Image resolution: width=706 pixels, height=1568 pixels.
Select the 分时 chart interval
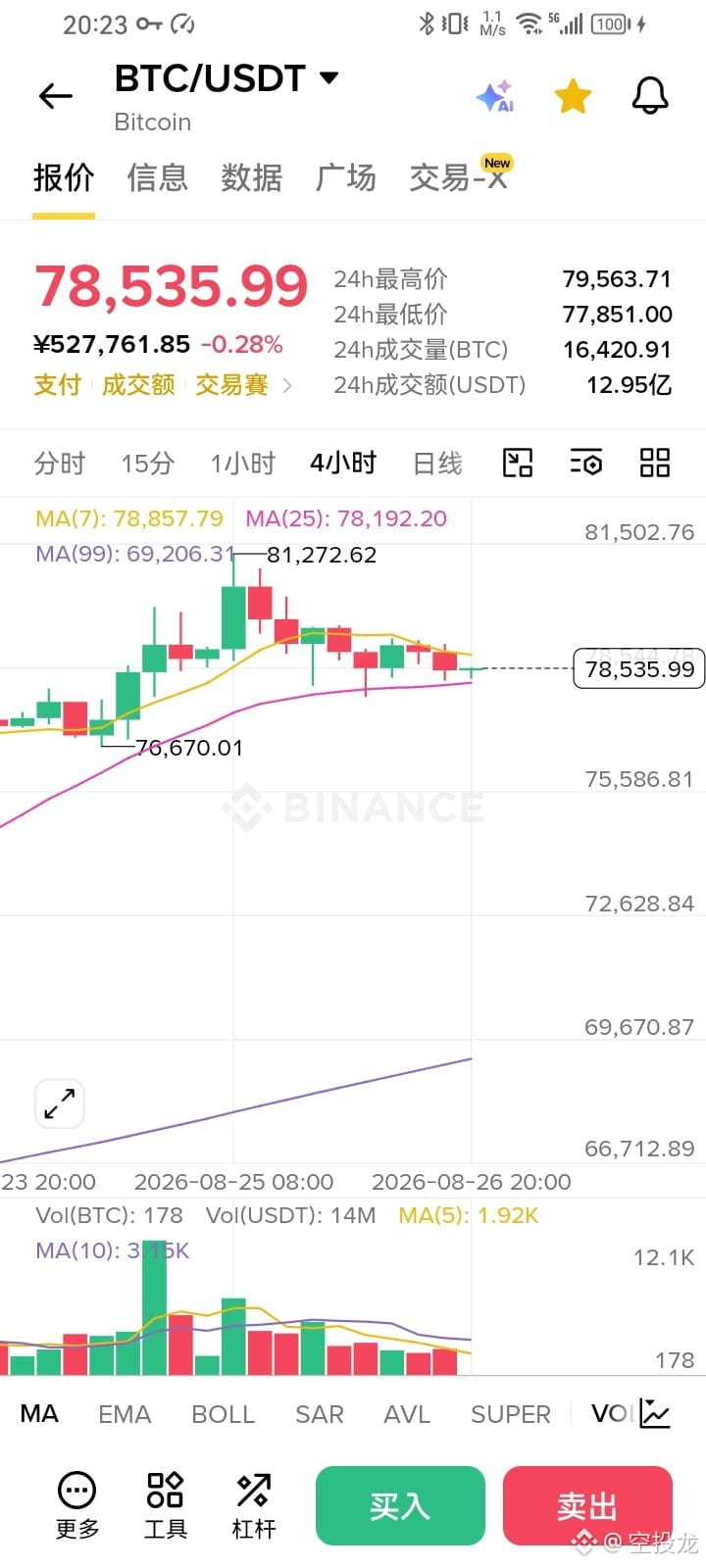click(60, 463)
